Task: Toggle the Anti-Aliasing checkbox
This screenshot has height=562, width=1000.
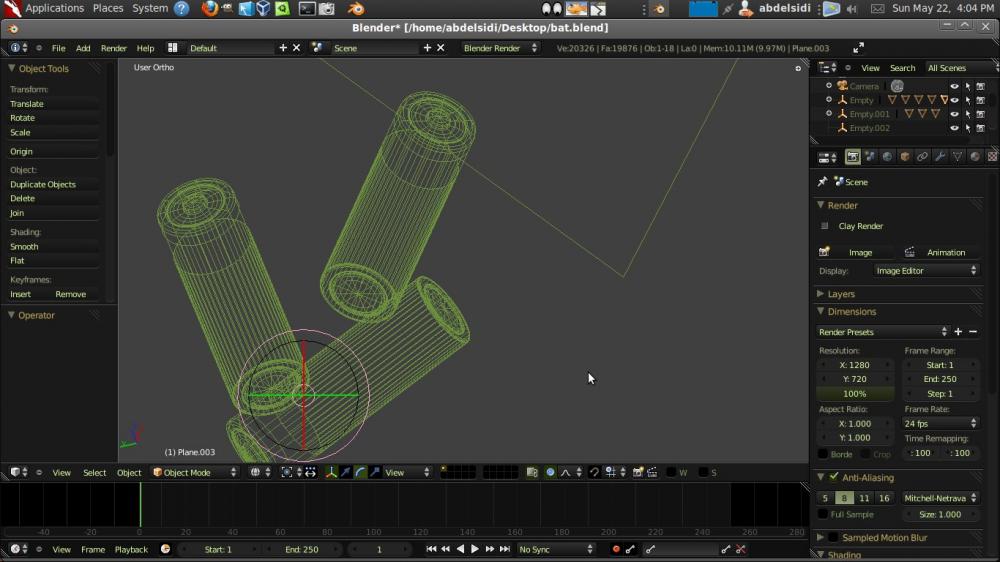Action: (x=834, y=478)
